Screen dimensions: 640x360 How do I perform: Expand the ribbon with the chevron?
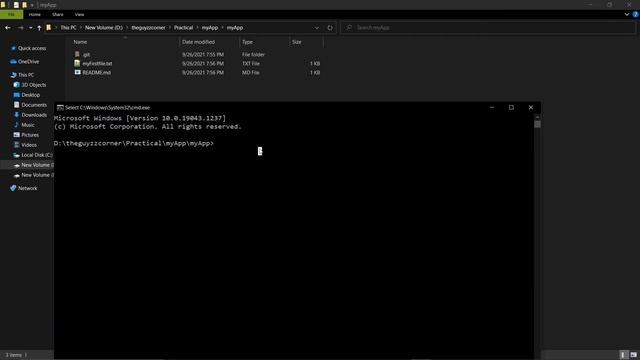627,14
